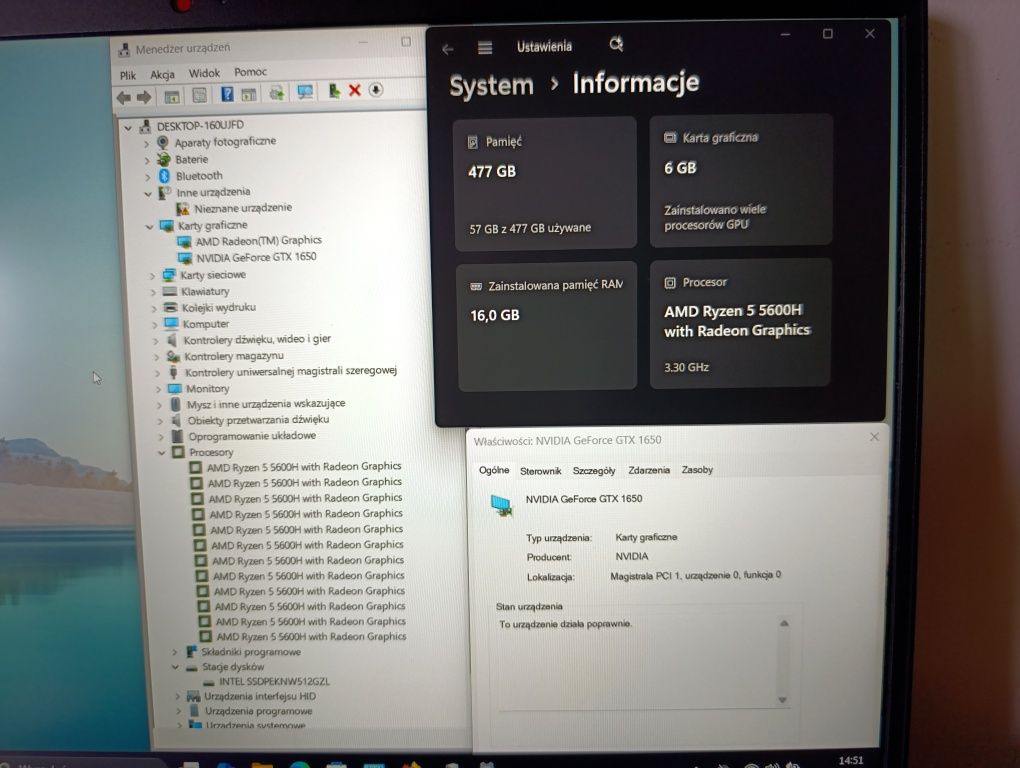
Task: Switch to the Zasoby tab
Action: point(697,470)
